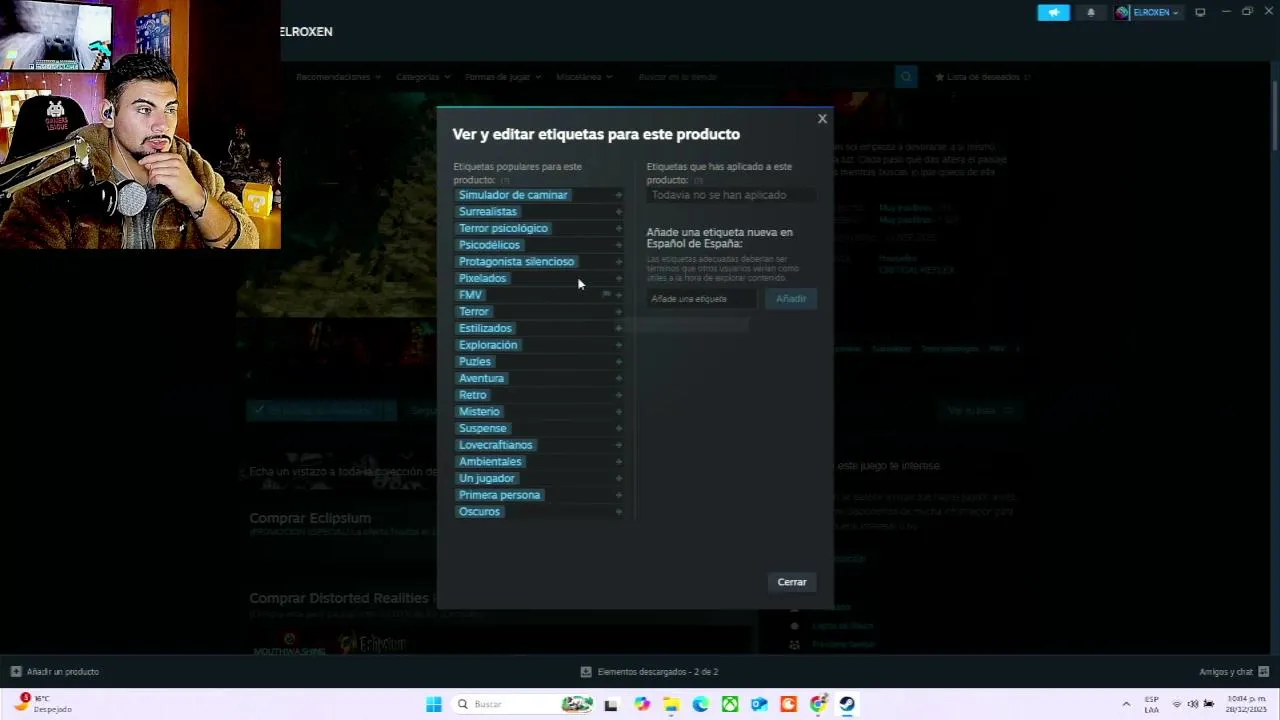Add Protagonista silencioso using its plus icon
The height and width of the screenshot is (720, 1280).
point(619,262)
